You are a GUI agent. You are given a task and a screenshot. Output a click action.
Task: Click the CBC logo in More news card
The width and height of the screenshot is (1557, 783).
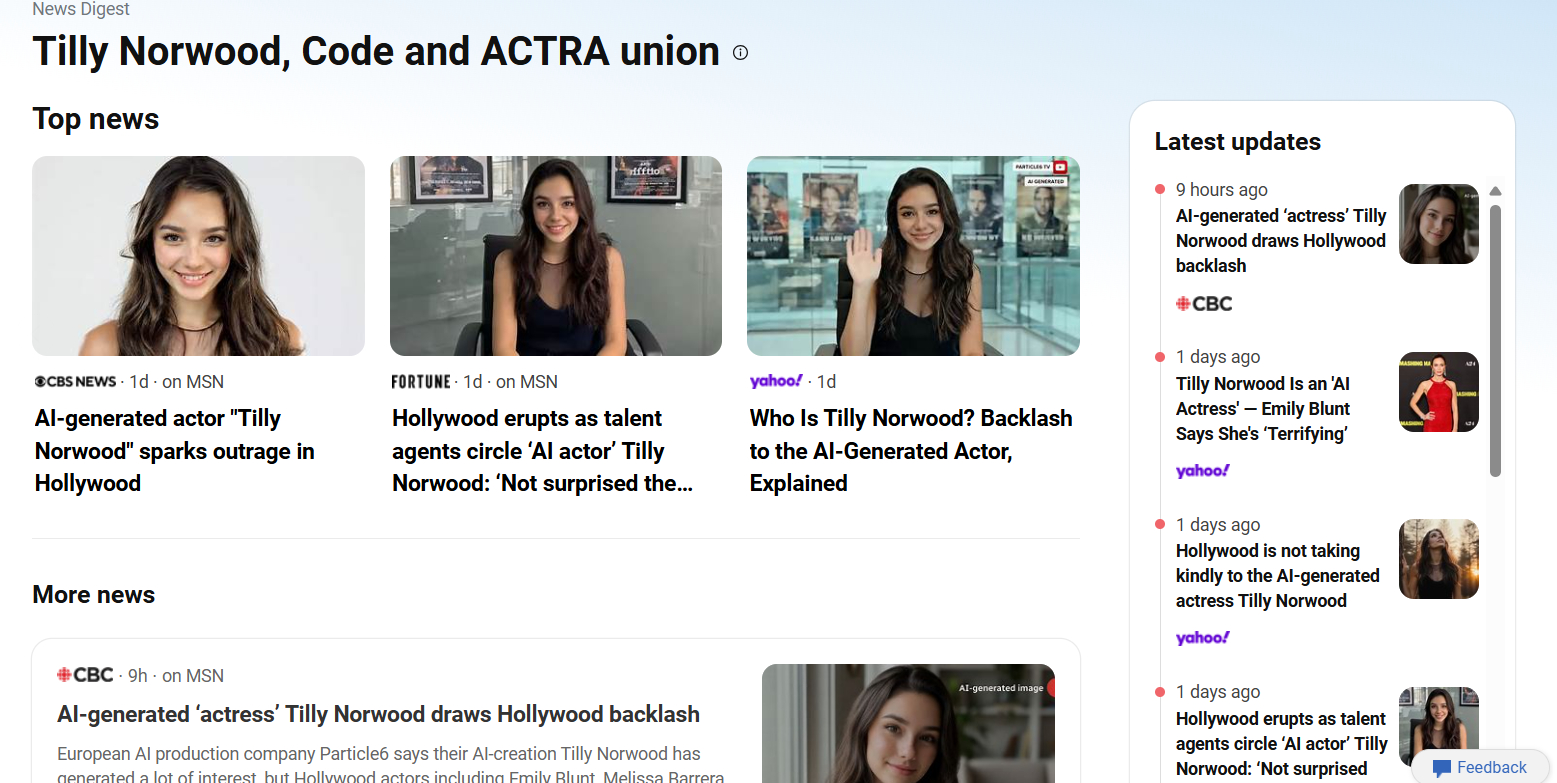pyautogui.click(x=86, y=675)
